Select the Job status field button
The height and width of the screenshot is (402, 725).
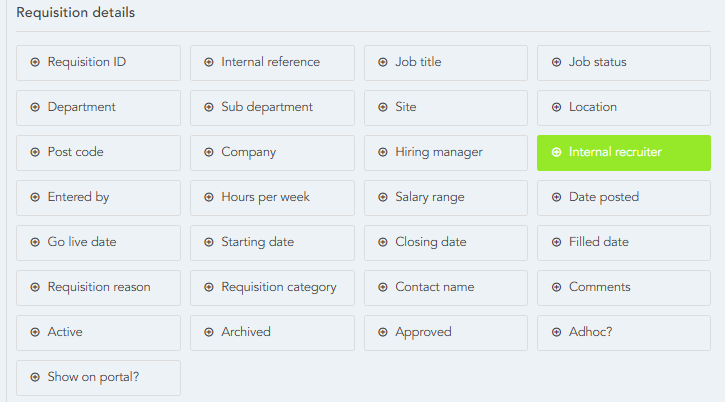click(623, 63)
